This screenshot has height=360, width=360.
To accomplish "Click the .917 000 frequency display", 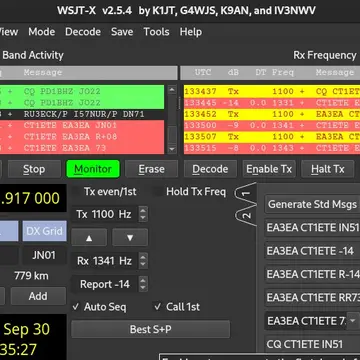I will click(x=33, y=198).
